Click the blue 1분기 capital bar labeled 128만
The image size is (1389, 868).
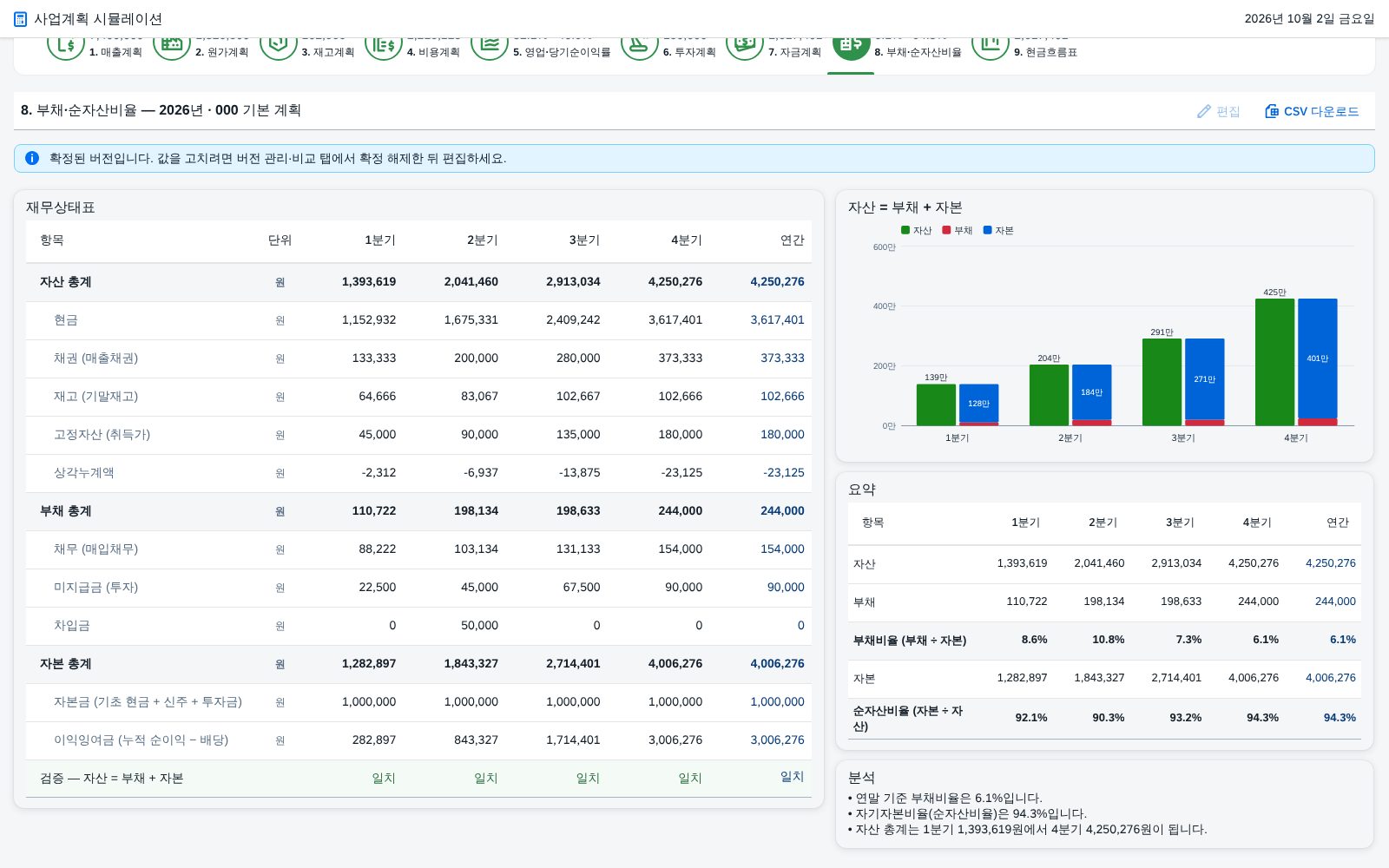(978, 404)
